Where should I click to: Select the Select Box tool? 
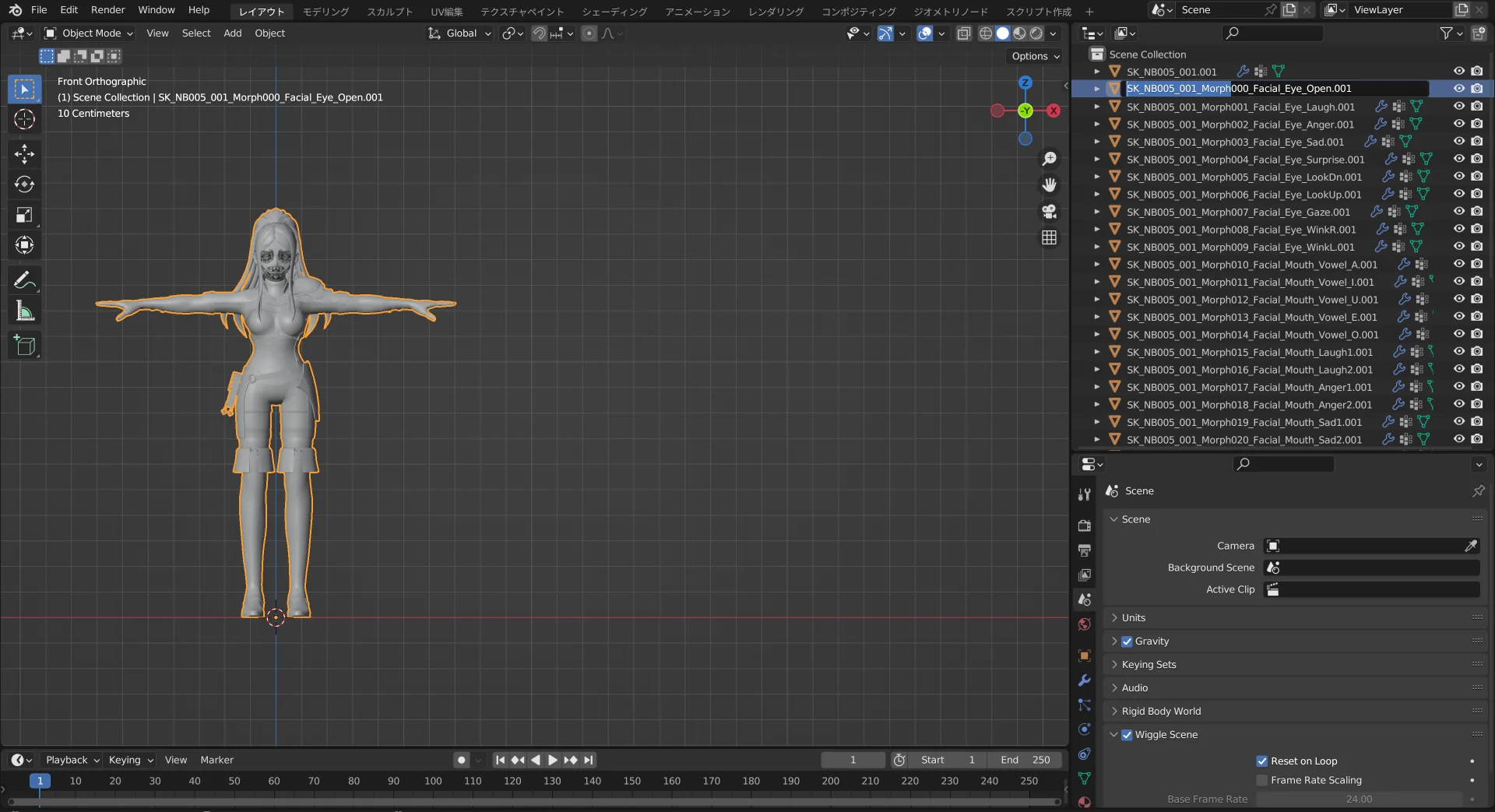tap(24, 89)
